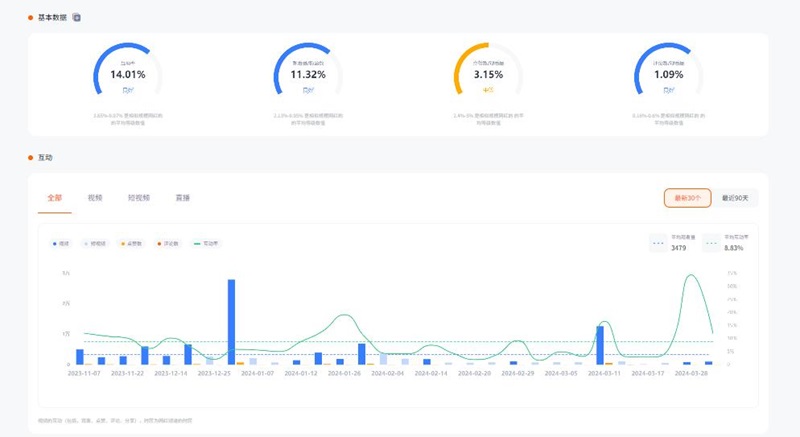The width and height of the screenshot is (800, 437).
Task: Open the 直播 tab
Action: pyautogui.click(x=182, y=198)
